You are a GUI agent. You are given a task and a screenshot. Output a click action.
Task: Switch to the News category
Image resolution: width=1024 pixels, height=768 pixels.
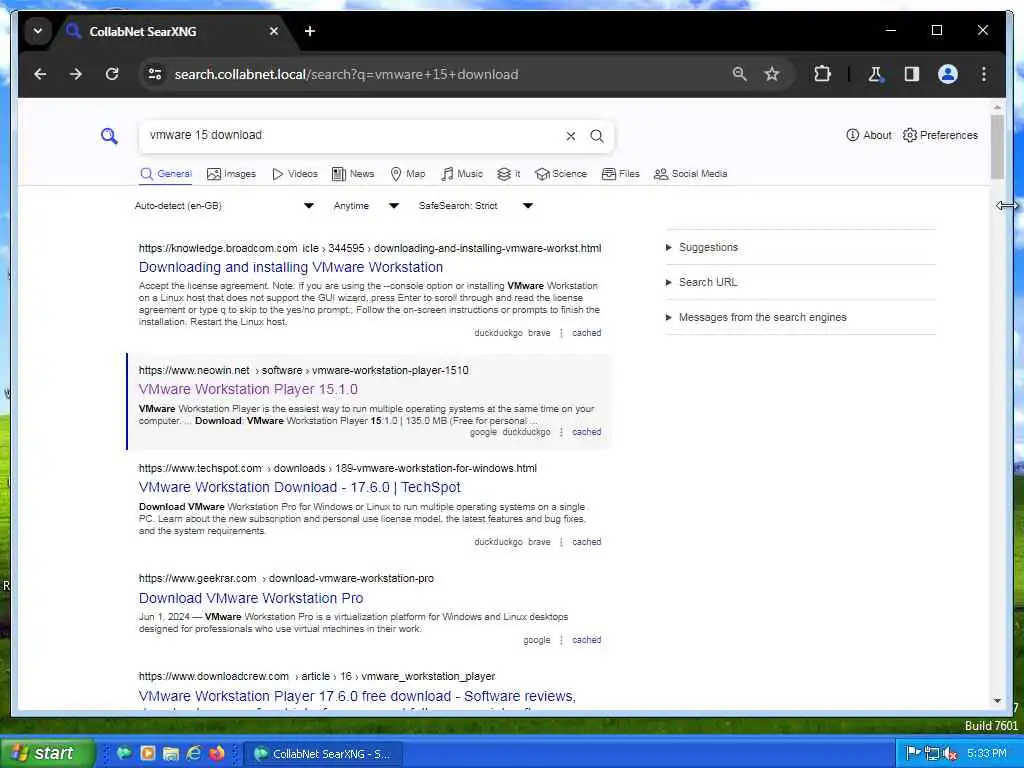(x=353, y=174)
